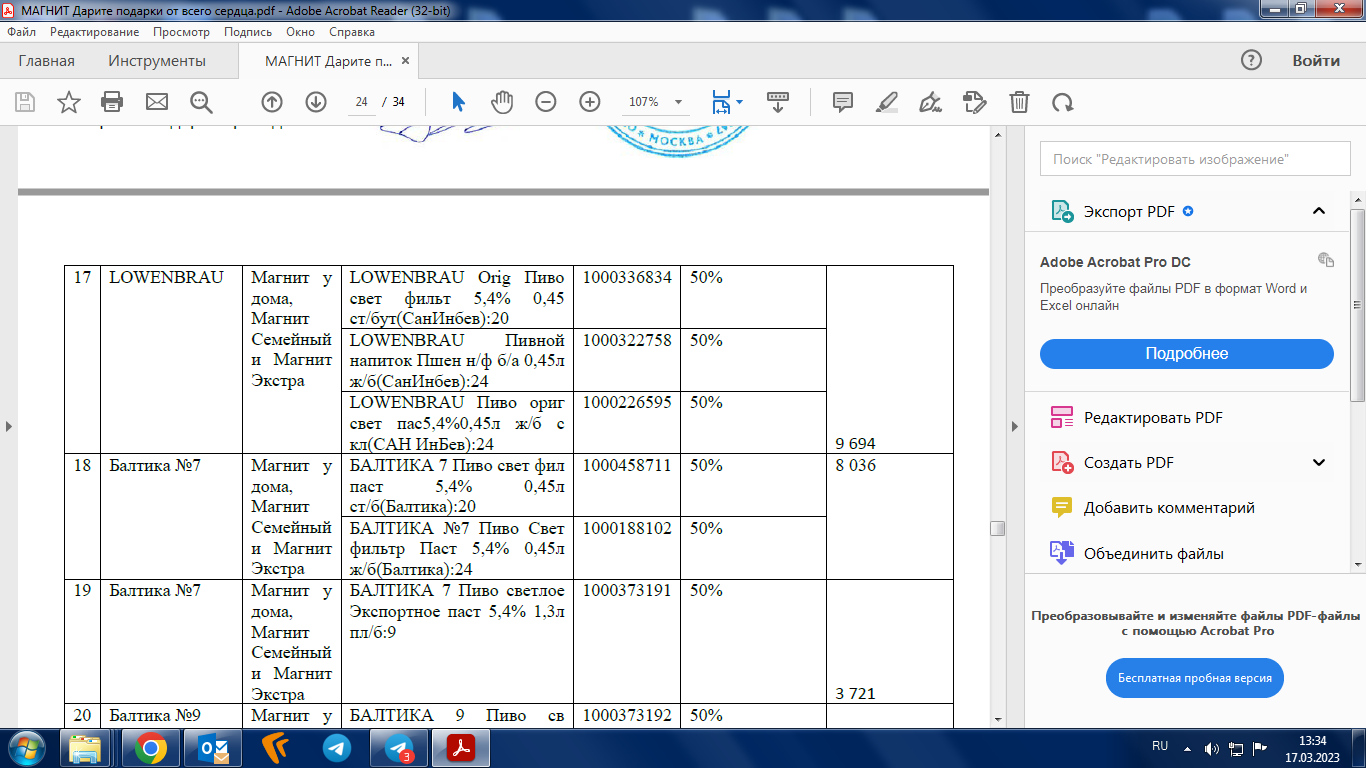1366x768 pixels.
Task: Click the Export PDF tool icon
Action: point(1061,211)
